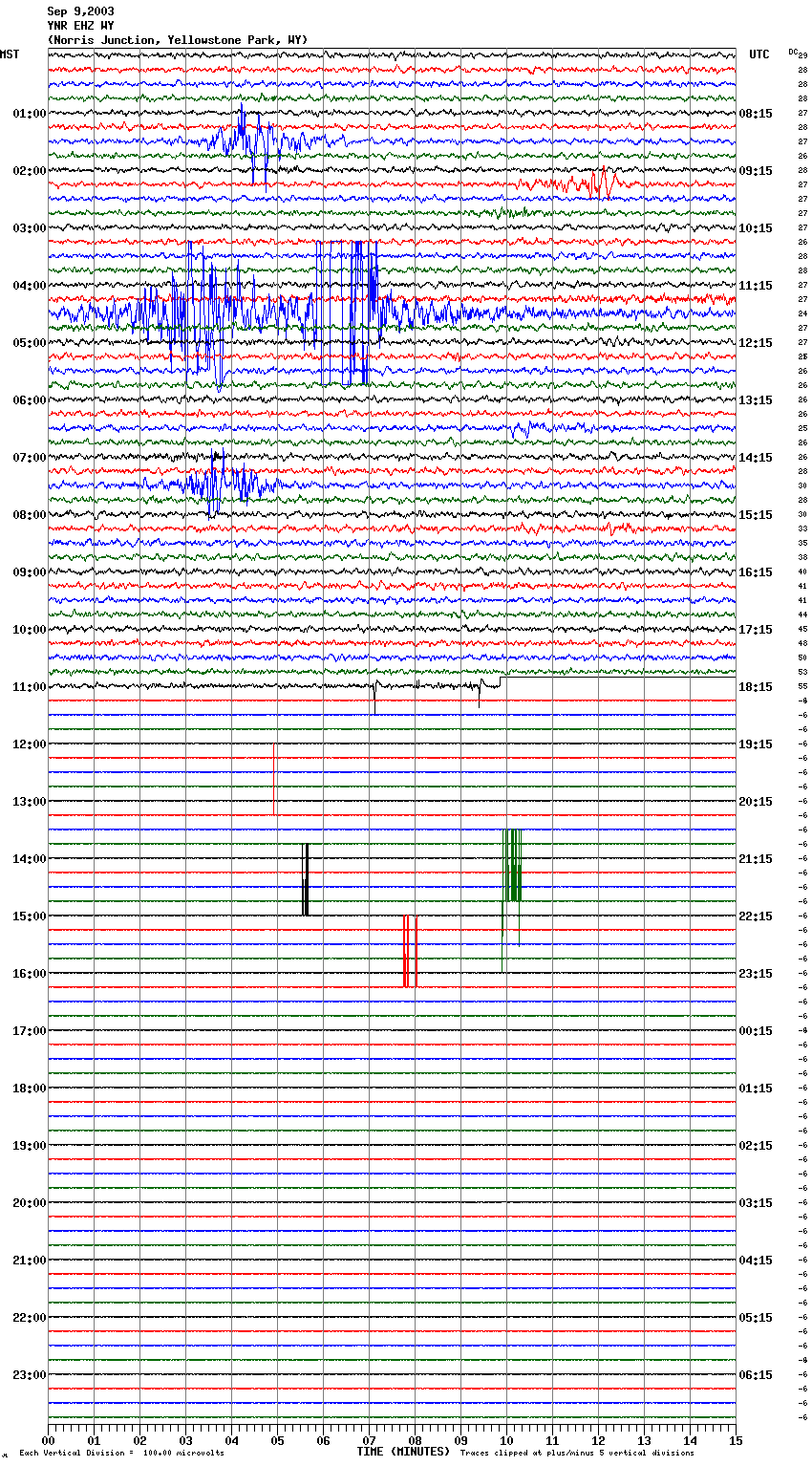This screenshot has height=1466, width=812.
Task: Click the "Each Vertical Division = 100.00 microvolts" note
Action: pos(121,1454)
